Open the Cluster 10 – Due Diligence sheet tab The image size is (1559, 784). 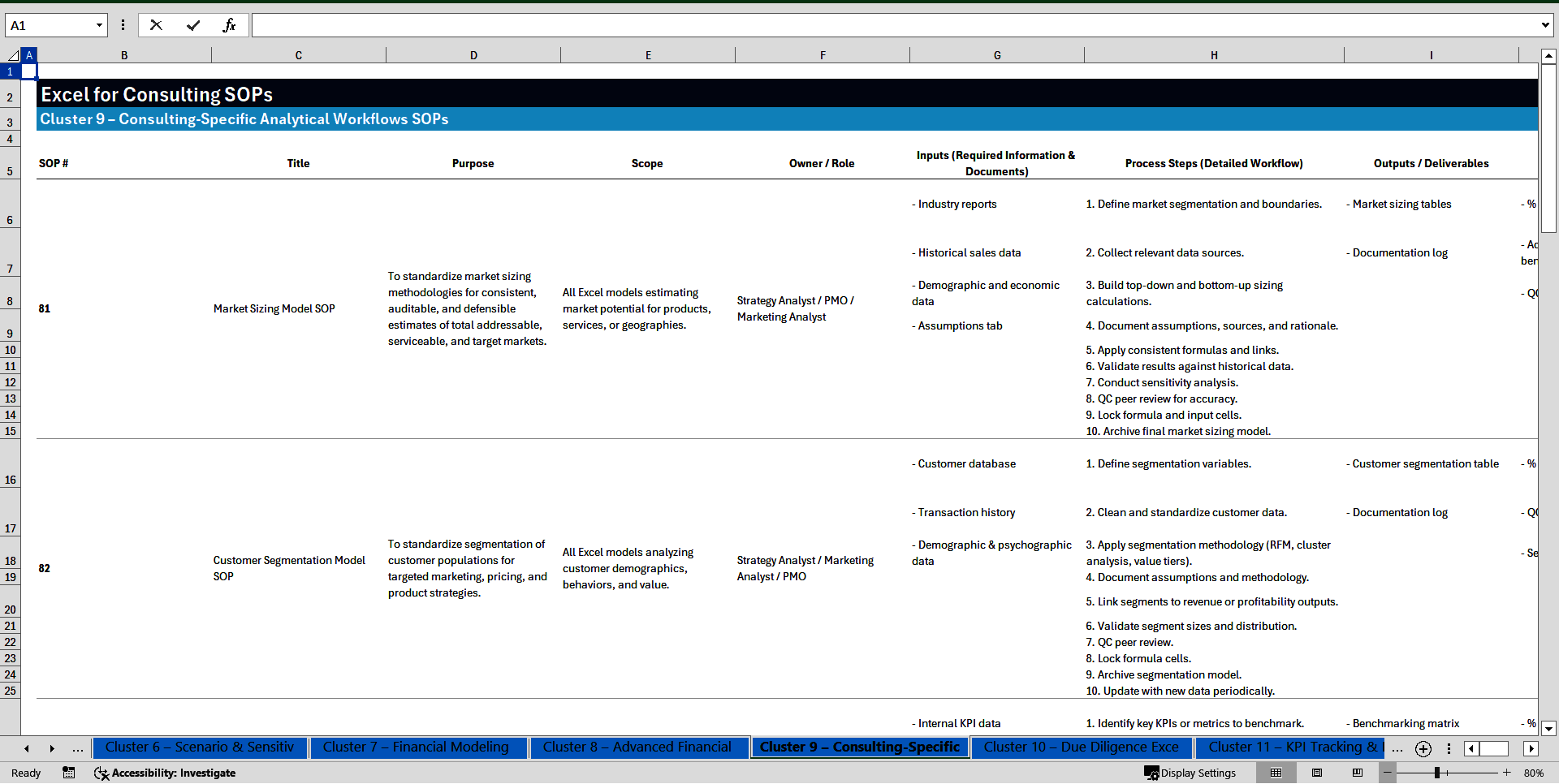pos(1082,747)
